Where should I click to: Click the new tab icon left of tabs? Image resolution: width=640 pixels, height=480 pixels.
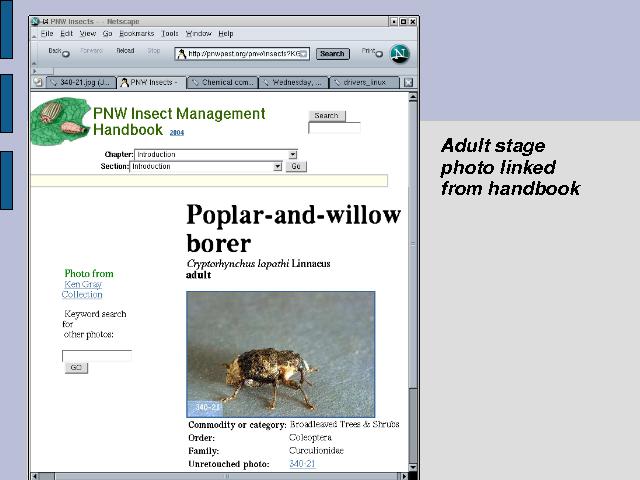pos(37,82)
